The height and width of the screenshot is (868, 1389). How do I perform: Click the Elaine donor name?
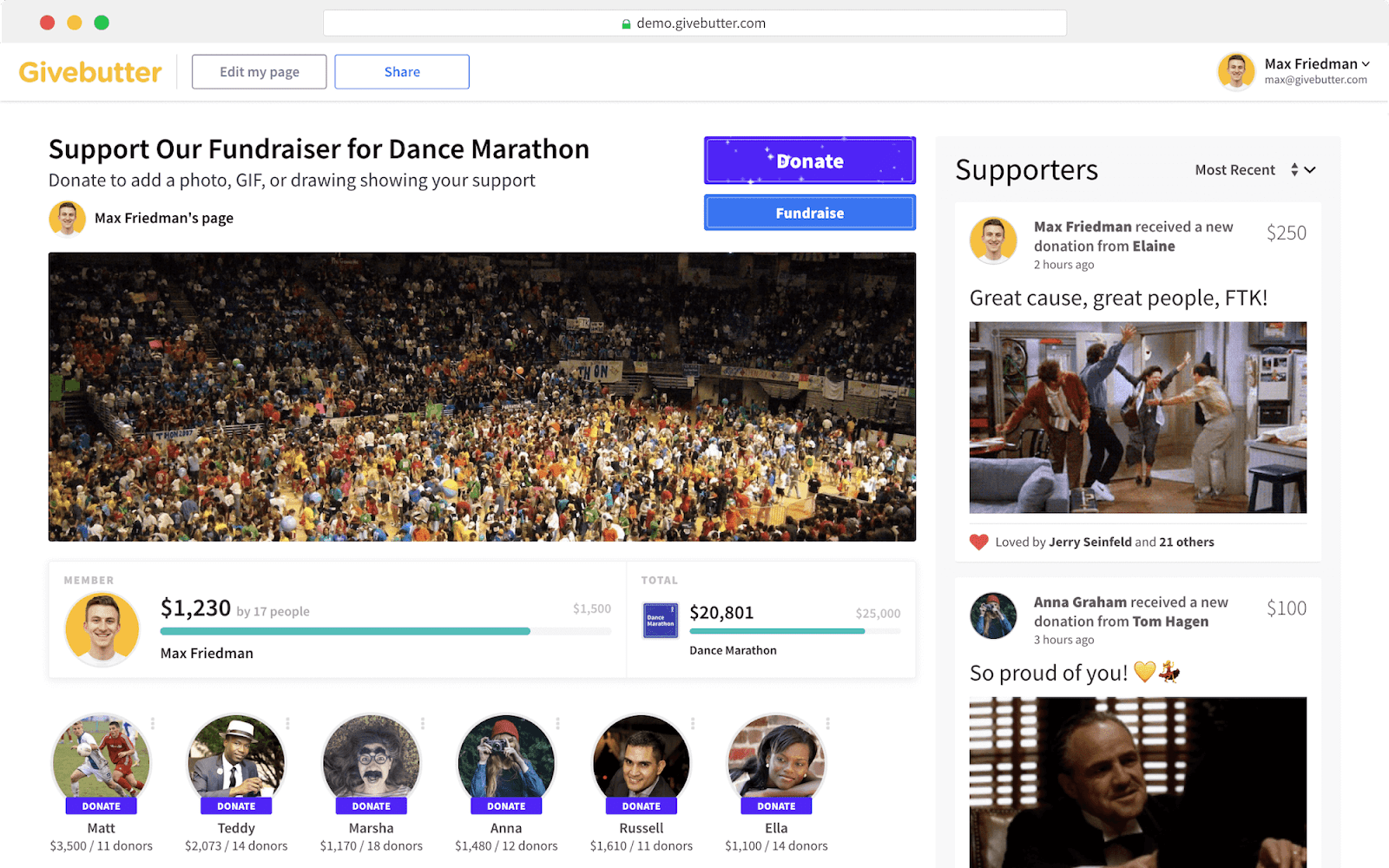pos(1154,247)
